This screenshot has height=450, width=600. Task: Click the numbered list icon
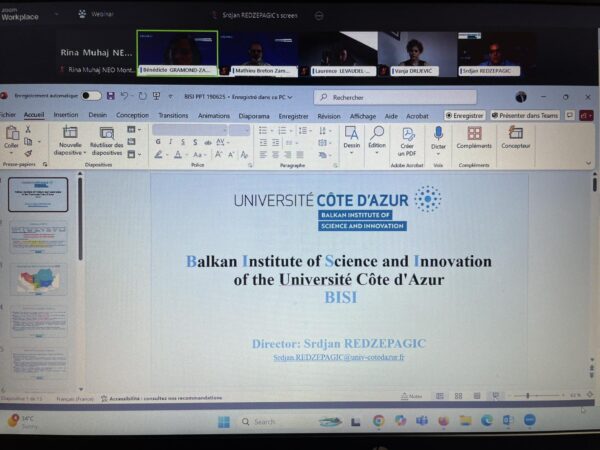click(x=282, y=130)
